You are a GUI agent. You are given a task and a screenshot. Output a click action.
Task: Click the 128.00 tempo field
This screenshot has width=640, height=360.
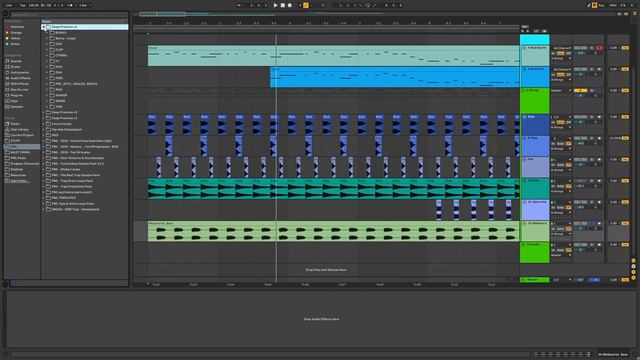(34, 5)
